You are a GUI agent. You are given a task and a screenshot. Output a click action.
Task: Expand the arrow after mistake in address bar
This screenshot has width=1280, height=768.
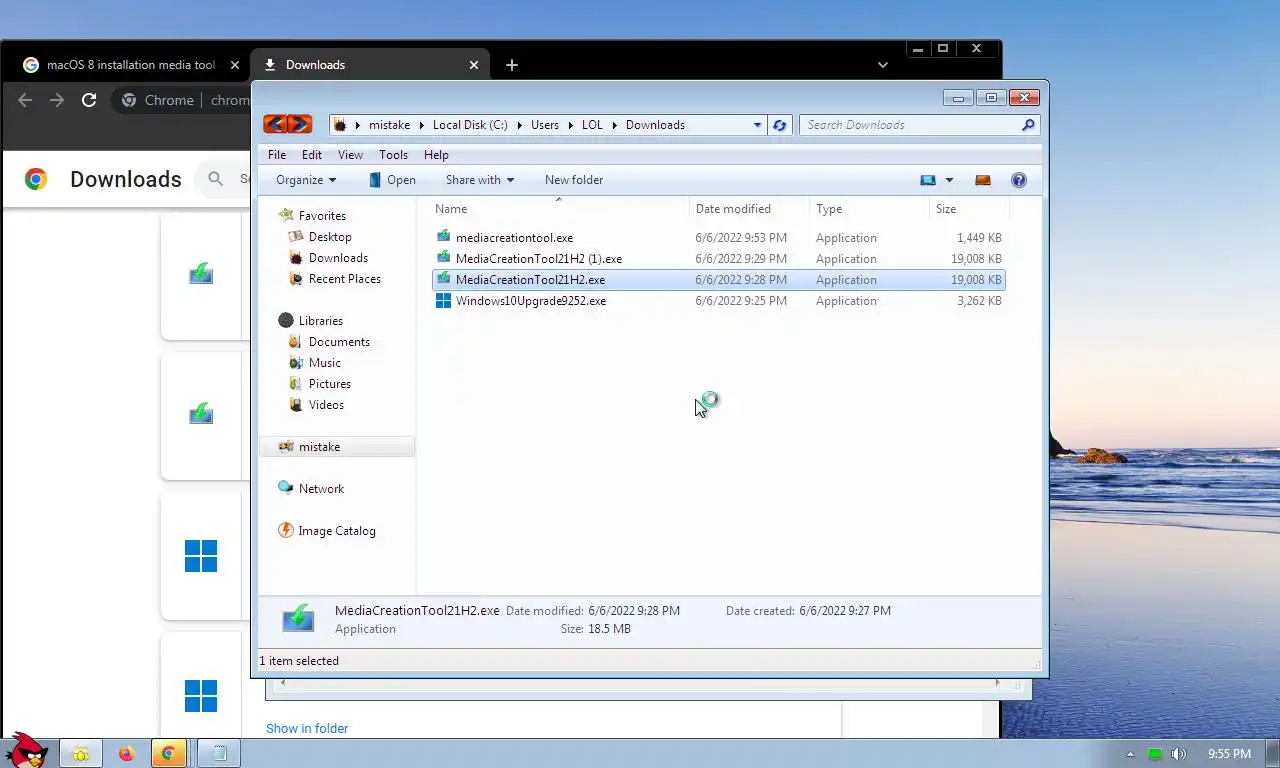[422, 125]
